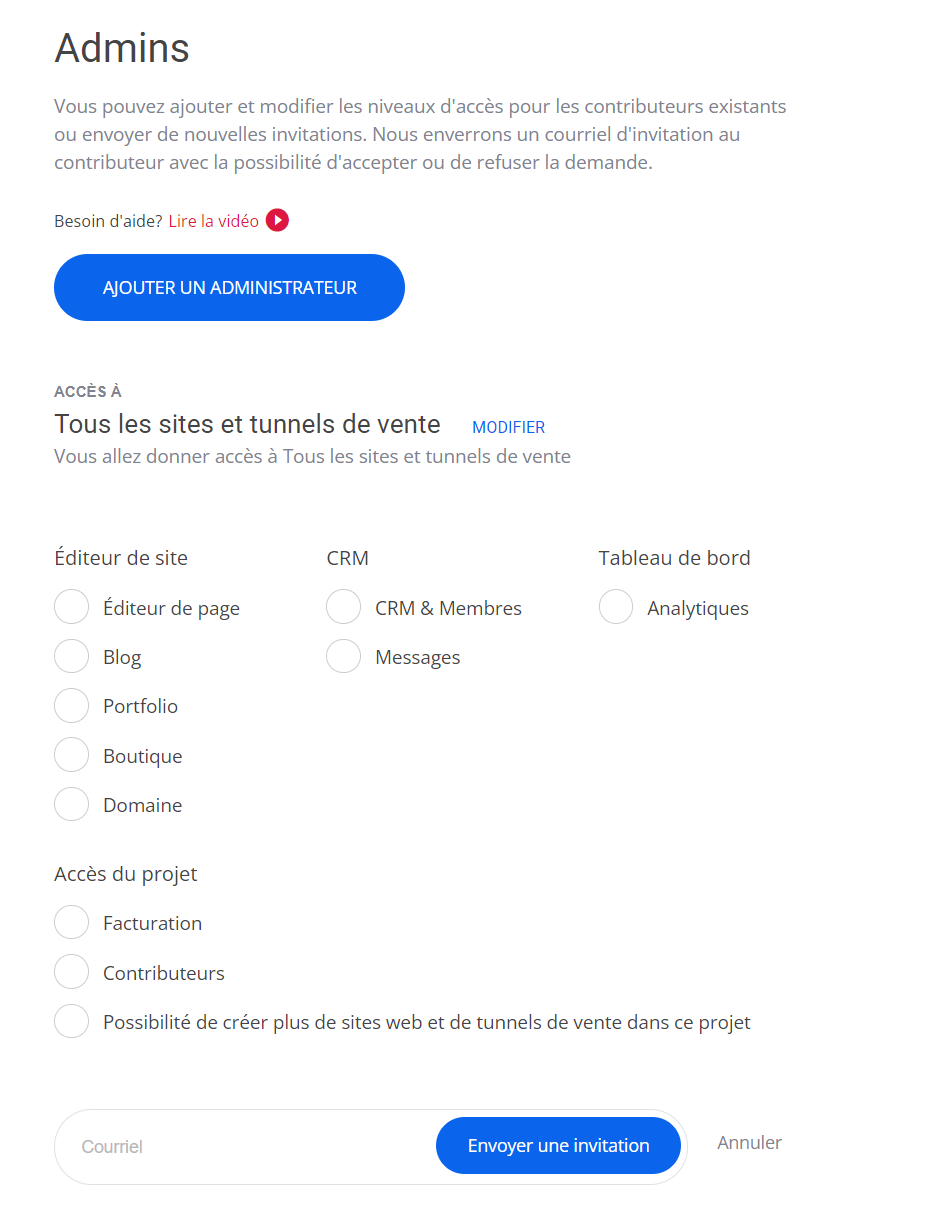The height and width of the screenshot is (1217, 936).
Task: Check the Boutique access option
Action: 72,755
